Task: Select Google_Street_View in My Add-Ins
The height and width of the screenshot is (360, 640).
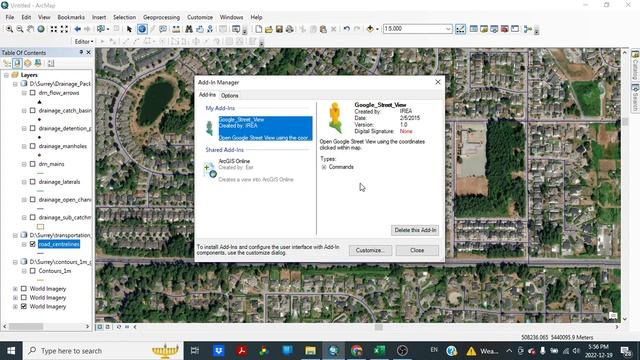Action: pos(258,129)
